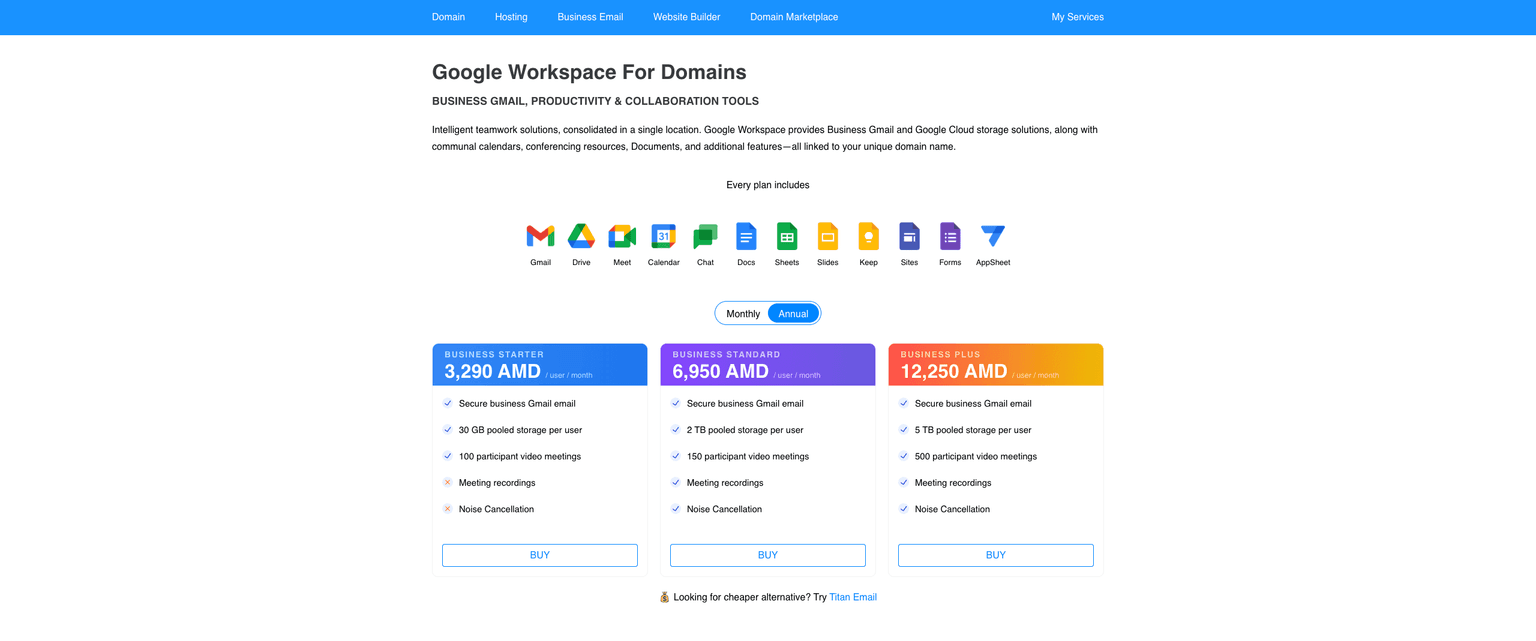1536x641 pixels.
Task: Go to Business Email menu
Action: click(590, 17)
